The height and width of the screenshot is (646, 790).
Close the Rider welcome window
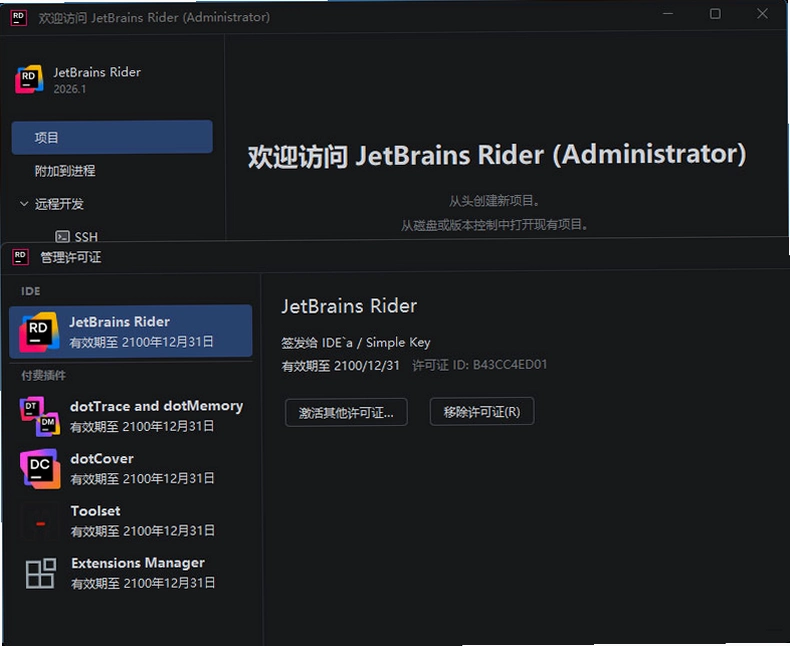click(x=762, y=14)
